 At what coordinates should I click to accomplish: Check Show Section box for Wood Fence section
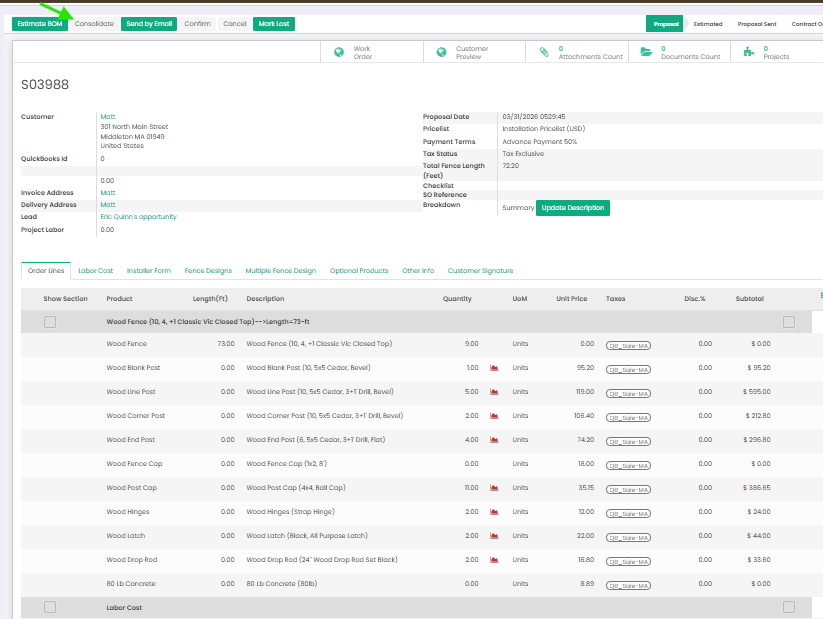[x=50, y=322]
